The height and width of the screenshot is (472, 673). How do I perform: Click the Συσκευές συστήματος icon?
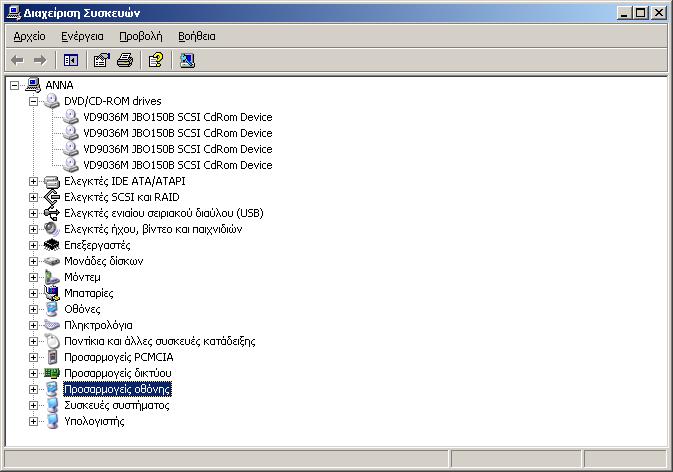[52, 405]
